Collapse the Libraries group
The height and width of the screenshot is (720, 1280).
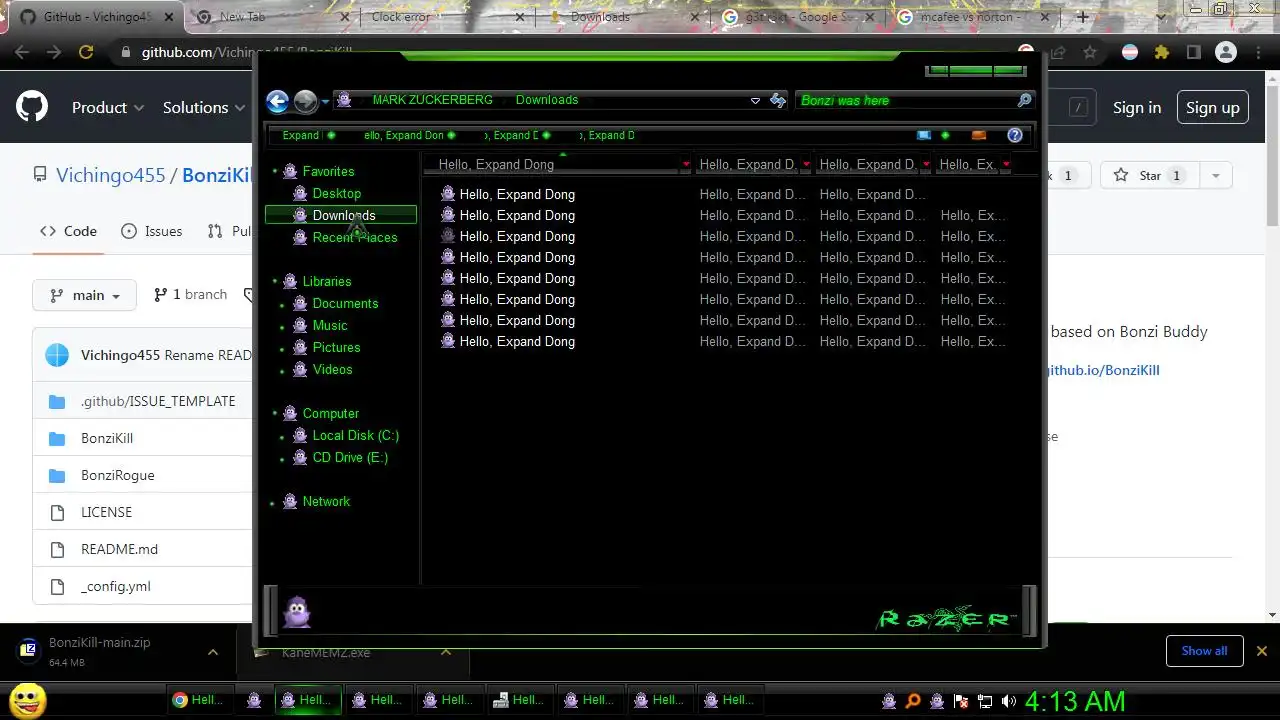tap(275, 282)
